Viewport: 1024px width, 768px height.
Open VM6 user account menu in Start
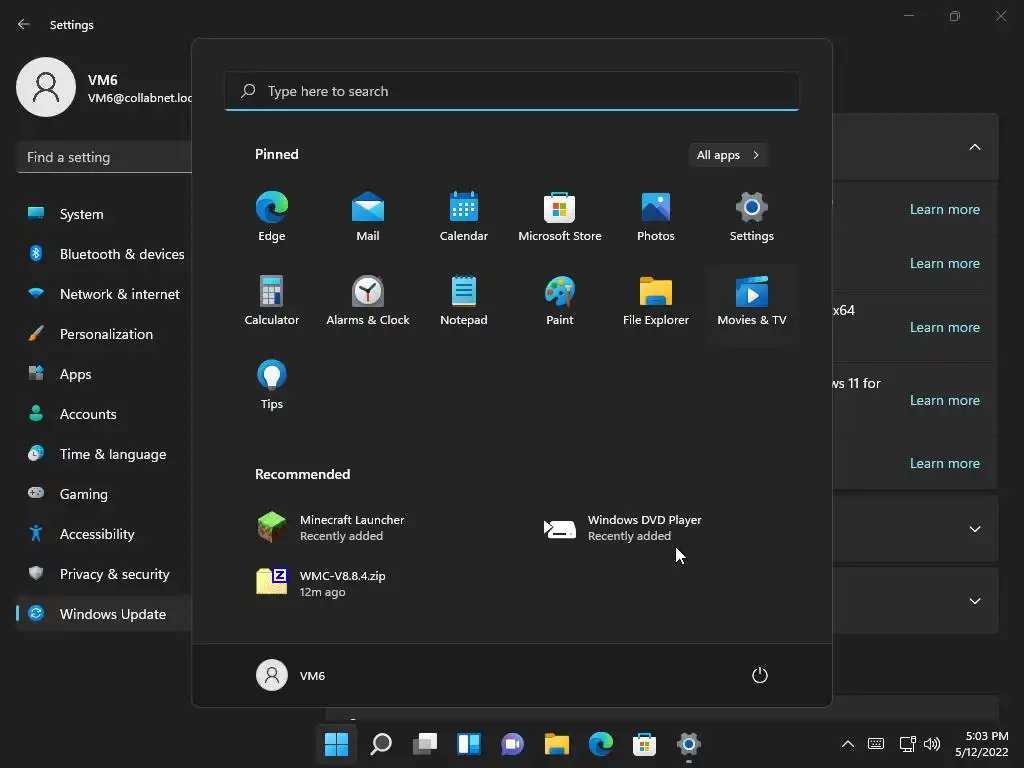pos(291,675)
